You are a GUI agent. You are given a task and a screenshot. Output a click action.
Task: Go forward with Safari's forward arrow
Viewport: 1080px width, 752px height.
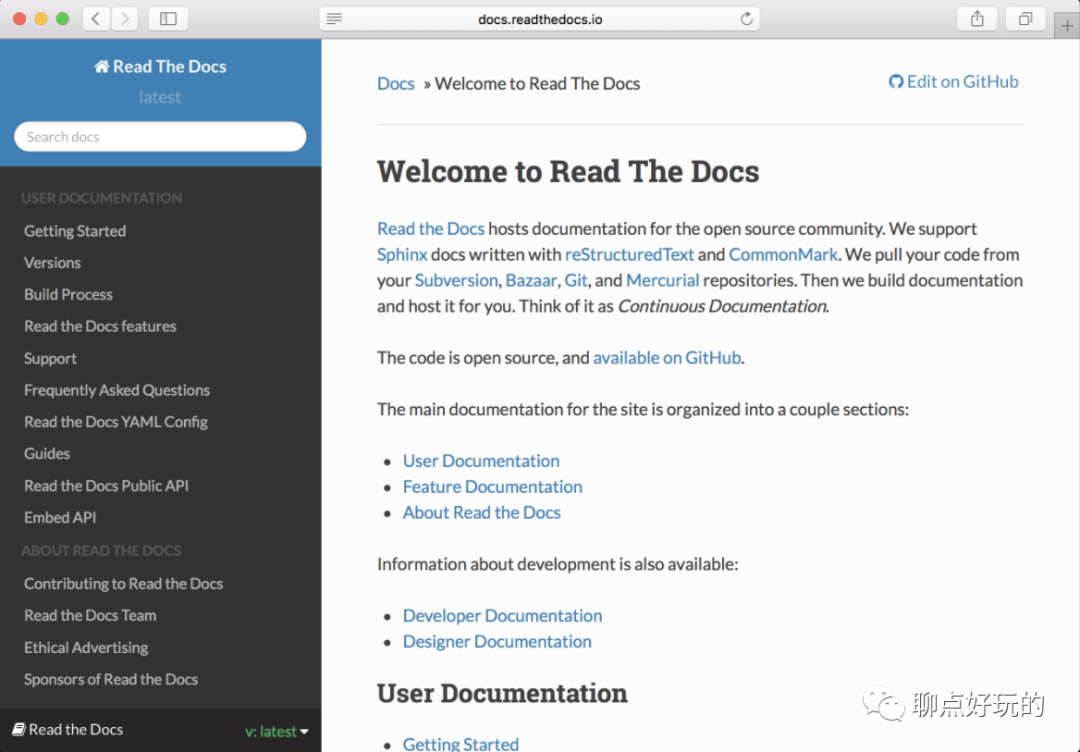(125, 19)
